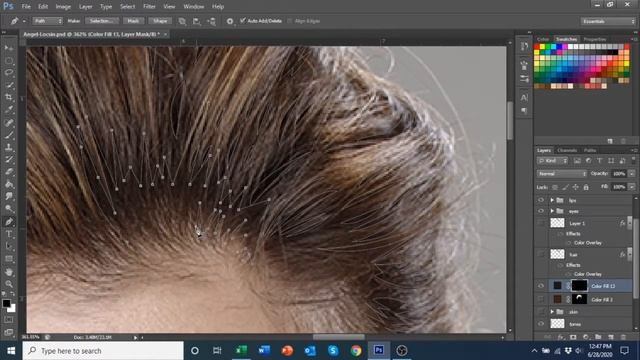Image resolution: width=640 pixels, height=360 pixels.
Task: Add a layer style fx
Action: pyautogui.click(x=561, y=337)
